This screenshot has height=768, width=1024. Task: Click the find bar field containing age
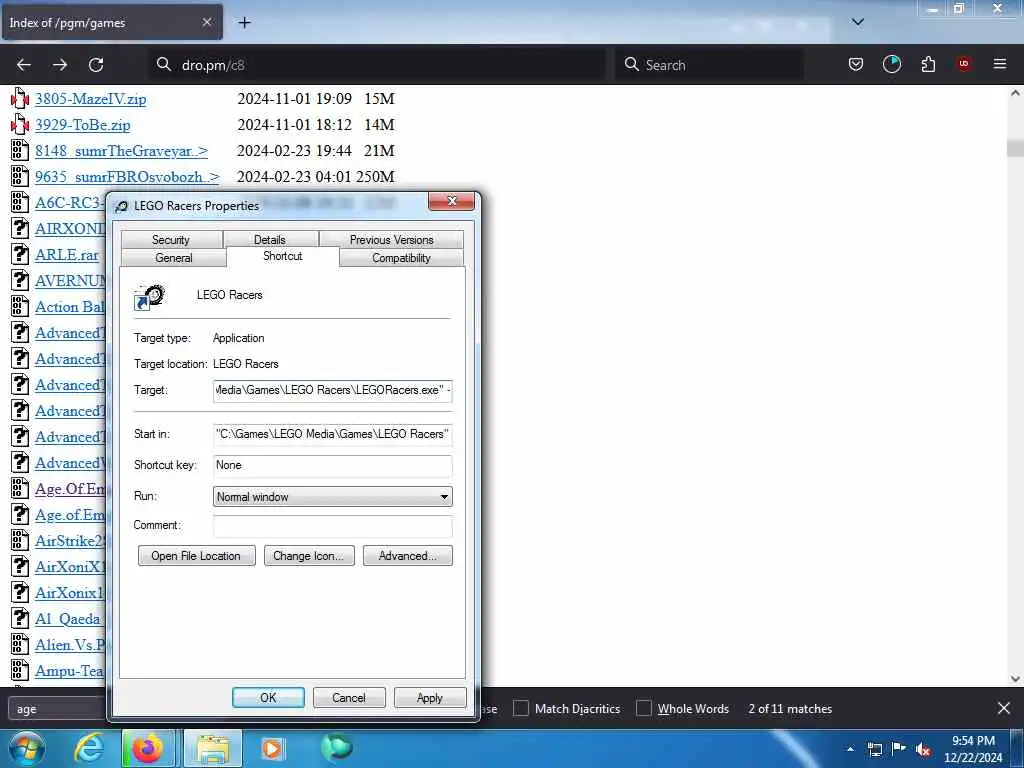[x=57, y=709]
